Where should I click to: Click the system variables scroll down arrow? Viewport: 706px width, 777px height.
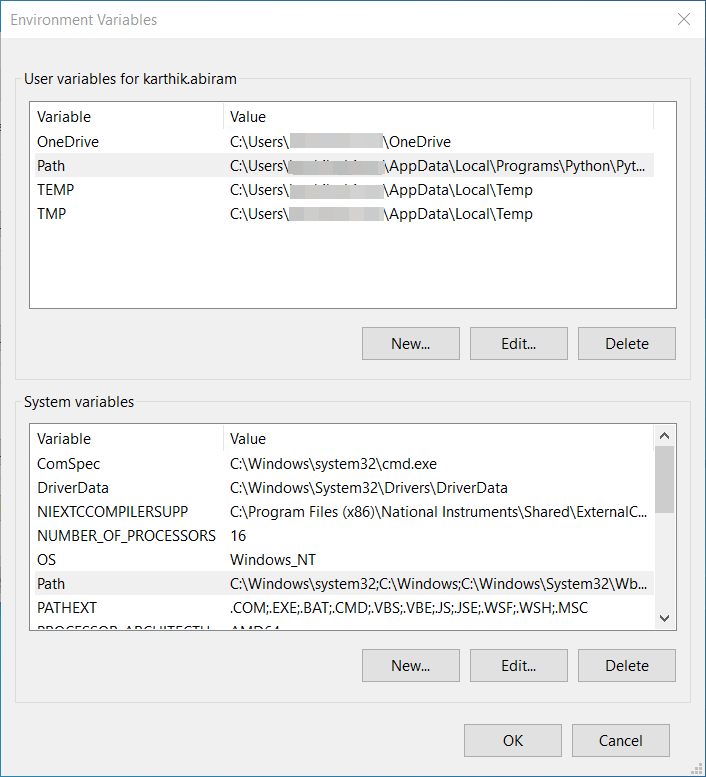pos(665,619)
